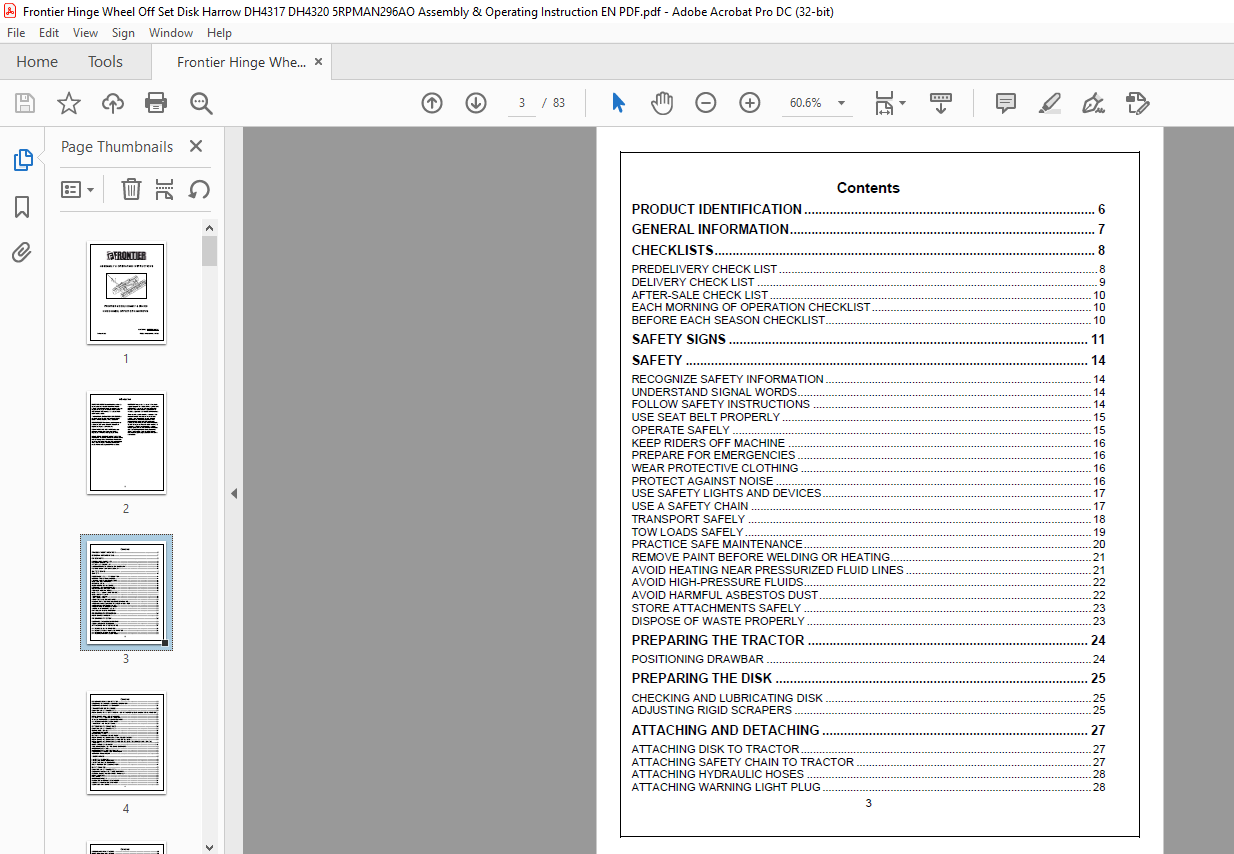Delete selected page with the trash icon

[131, 189]
